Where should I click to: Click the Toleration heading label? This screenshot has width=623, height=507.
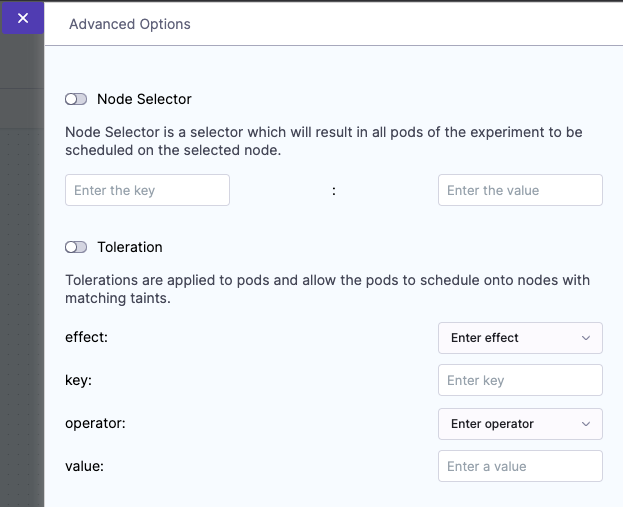pos(130,247)
